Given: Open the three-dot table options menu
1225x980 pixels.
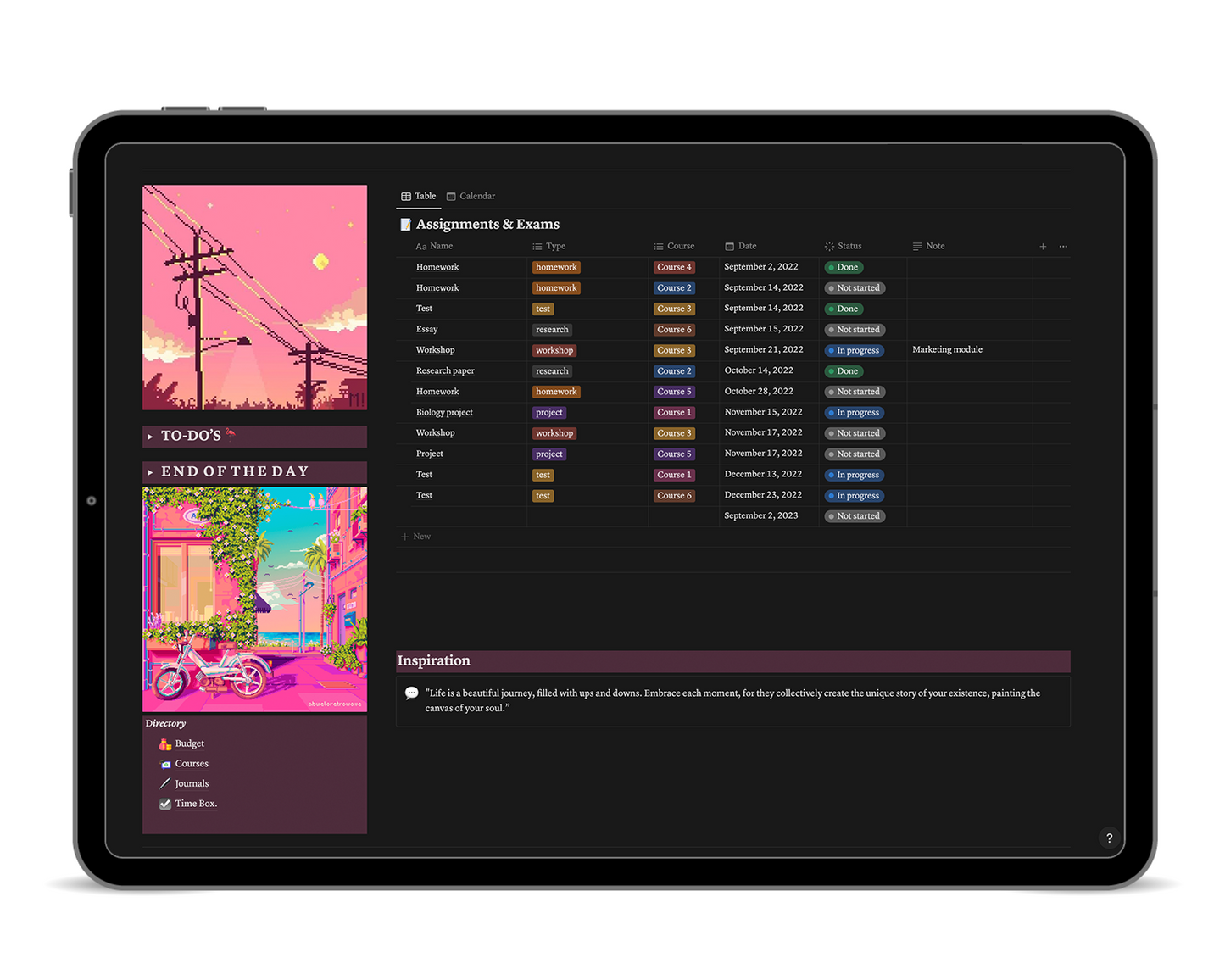Looking at the screenshot, I should [x=1063, y=247].
